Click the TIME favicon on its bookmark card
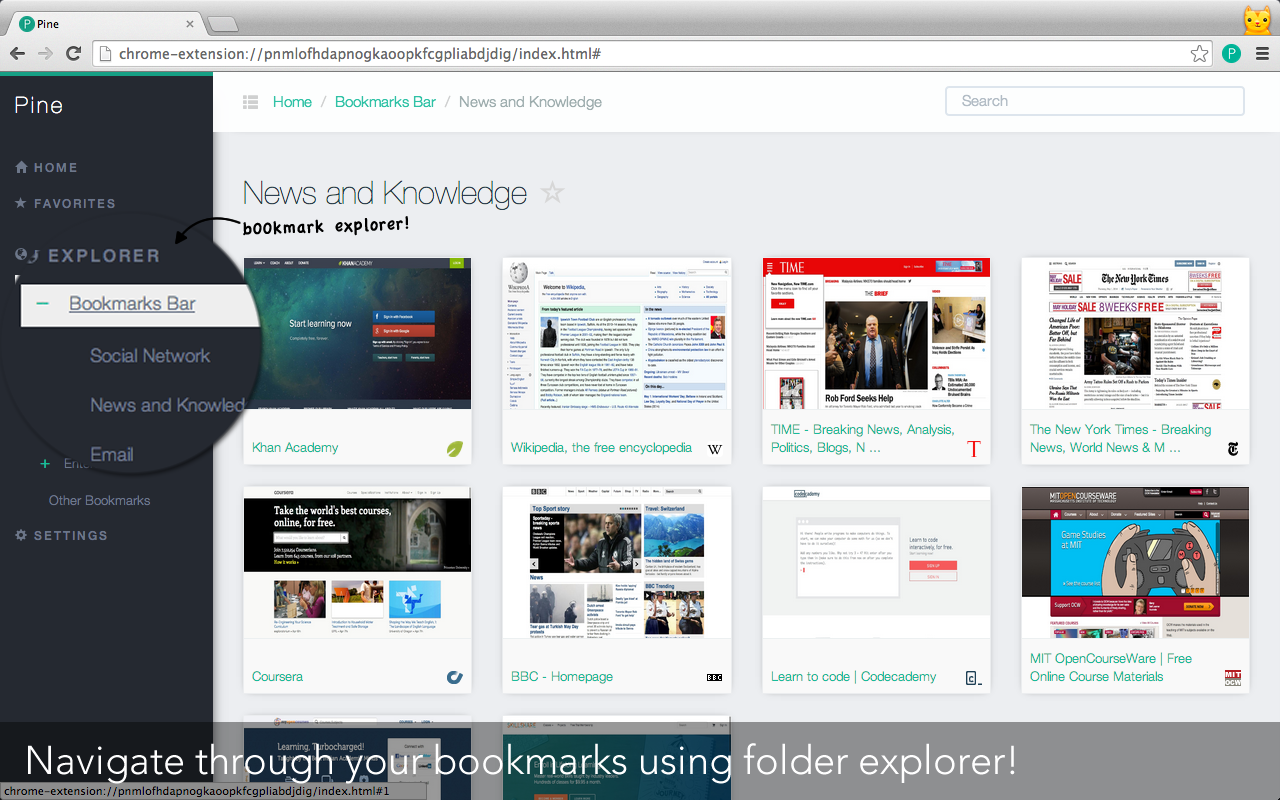Image resolution: width=1280 pixels, height=800 pixels. tap(973, 449)
